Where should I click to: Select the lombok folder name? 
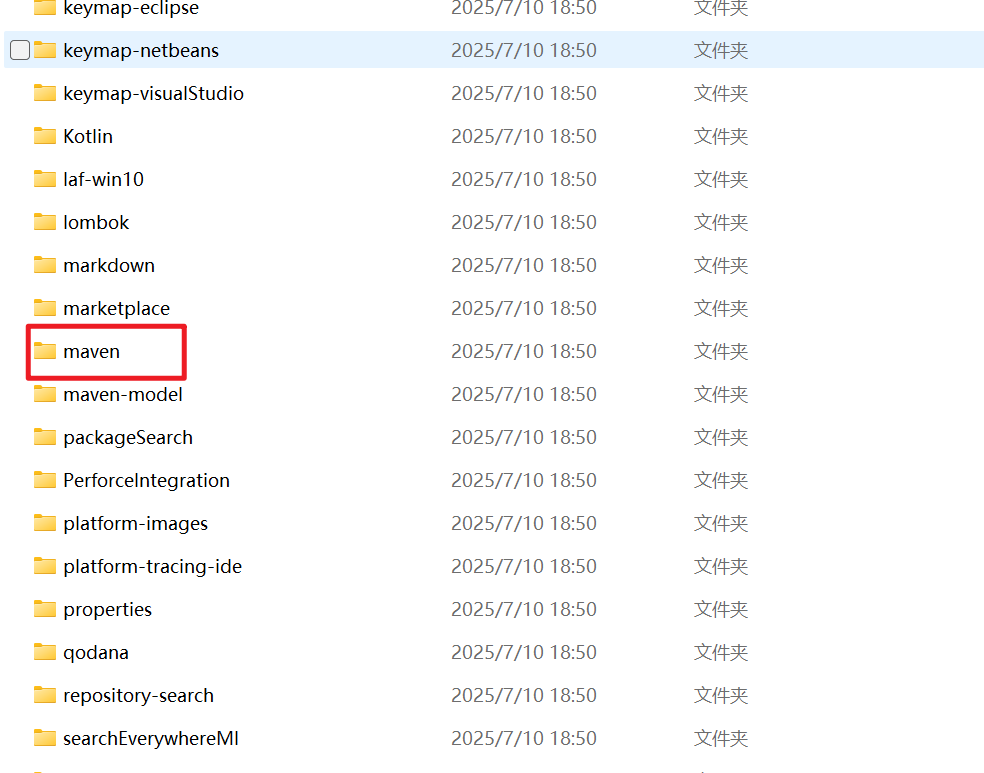(96, 222)
